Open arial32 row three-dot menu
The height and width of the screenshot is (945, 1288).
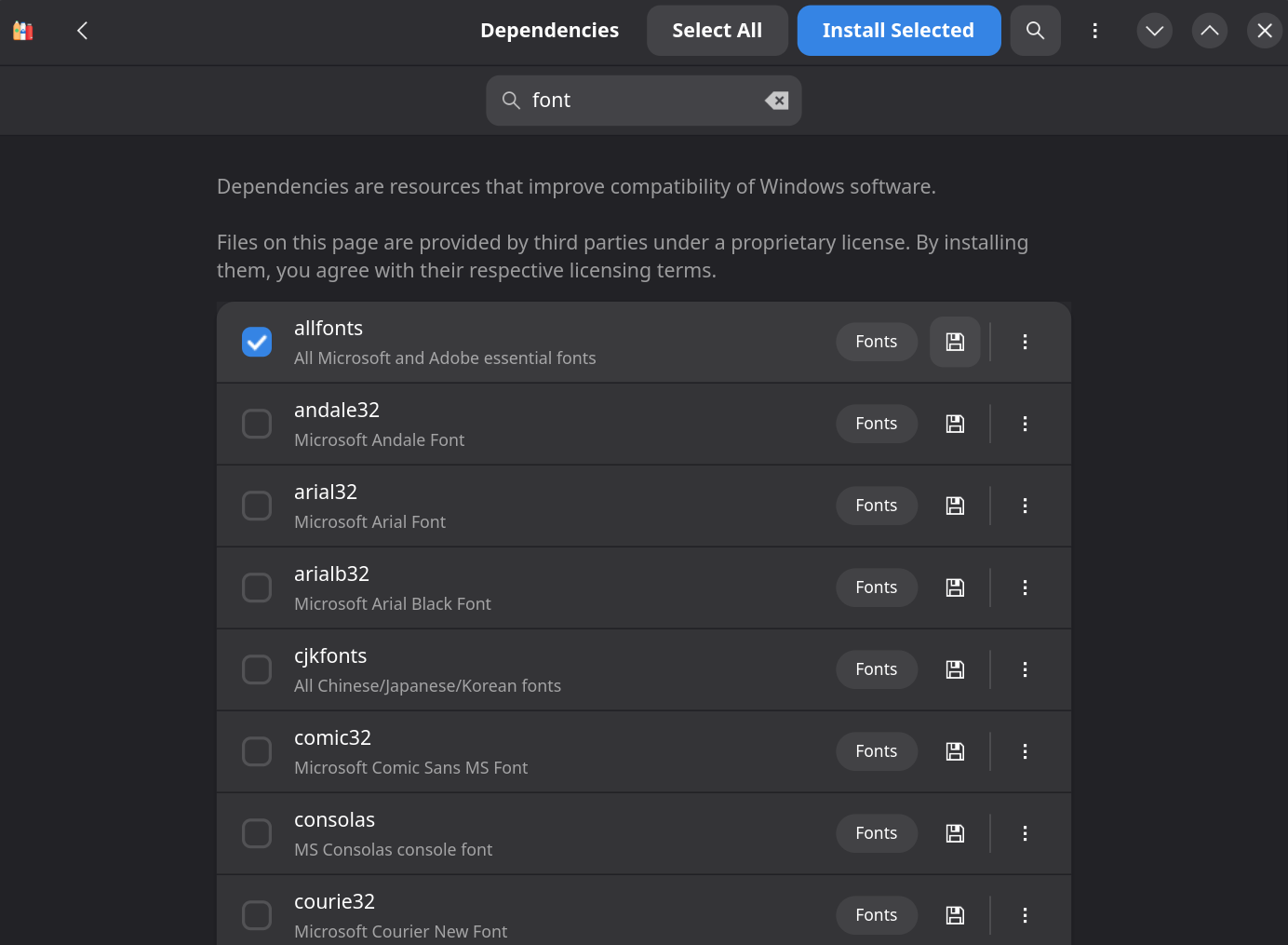click(x=1025, y=506)
